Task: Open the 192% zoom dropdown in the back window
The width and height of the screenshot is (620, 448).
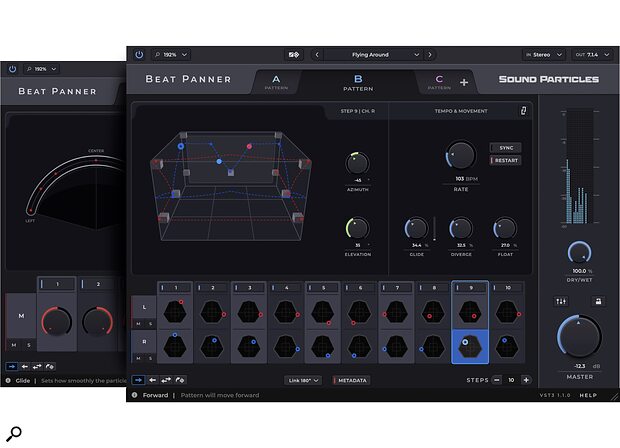Action: coord(42,69)
